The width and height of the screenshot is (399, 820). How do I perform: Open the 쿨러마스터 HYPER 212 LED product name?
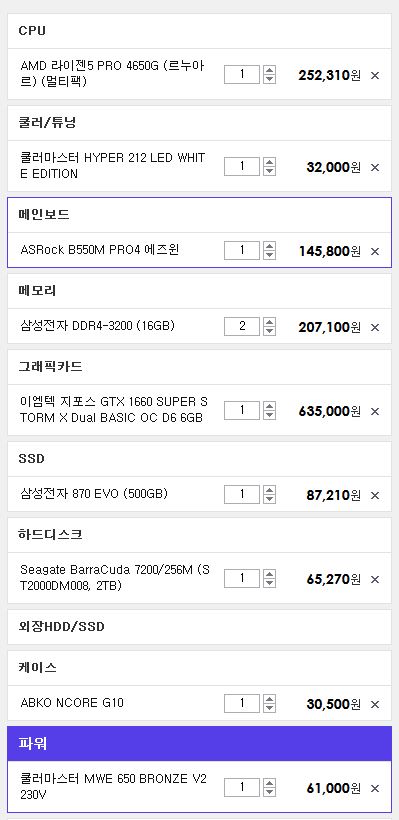(x=112, y=166)
